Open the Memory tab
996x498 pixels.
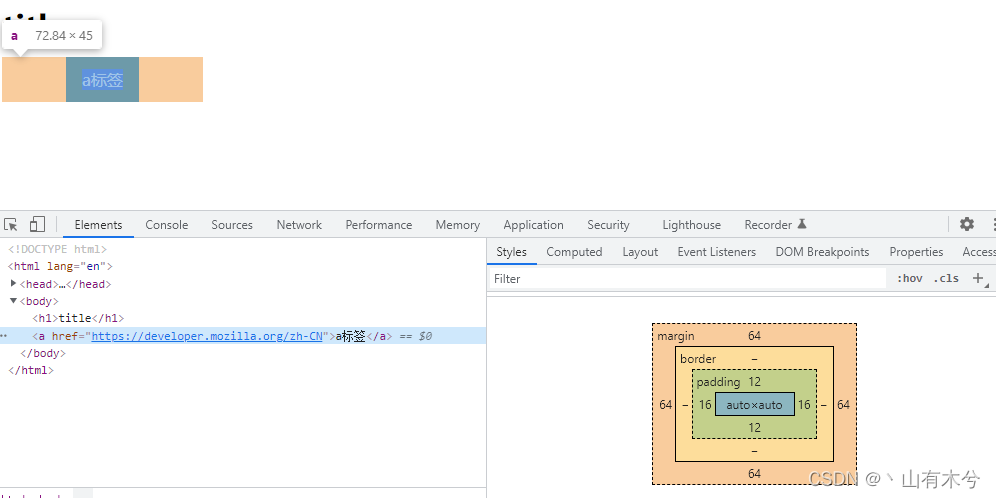(457, 225)
